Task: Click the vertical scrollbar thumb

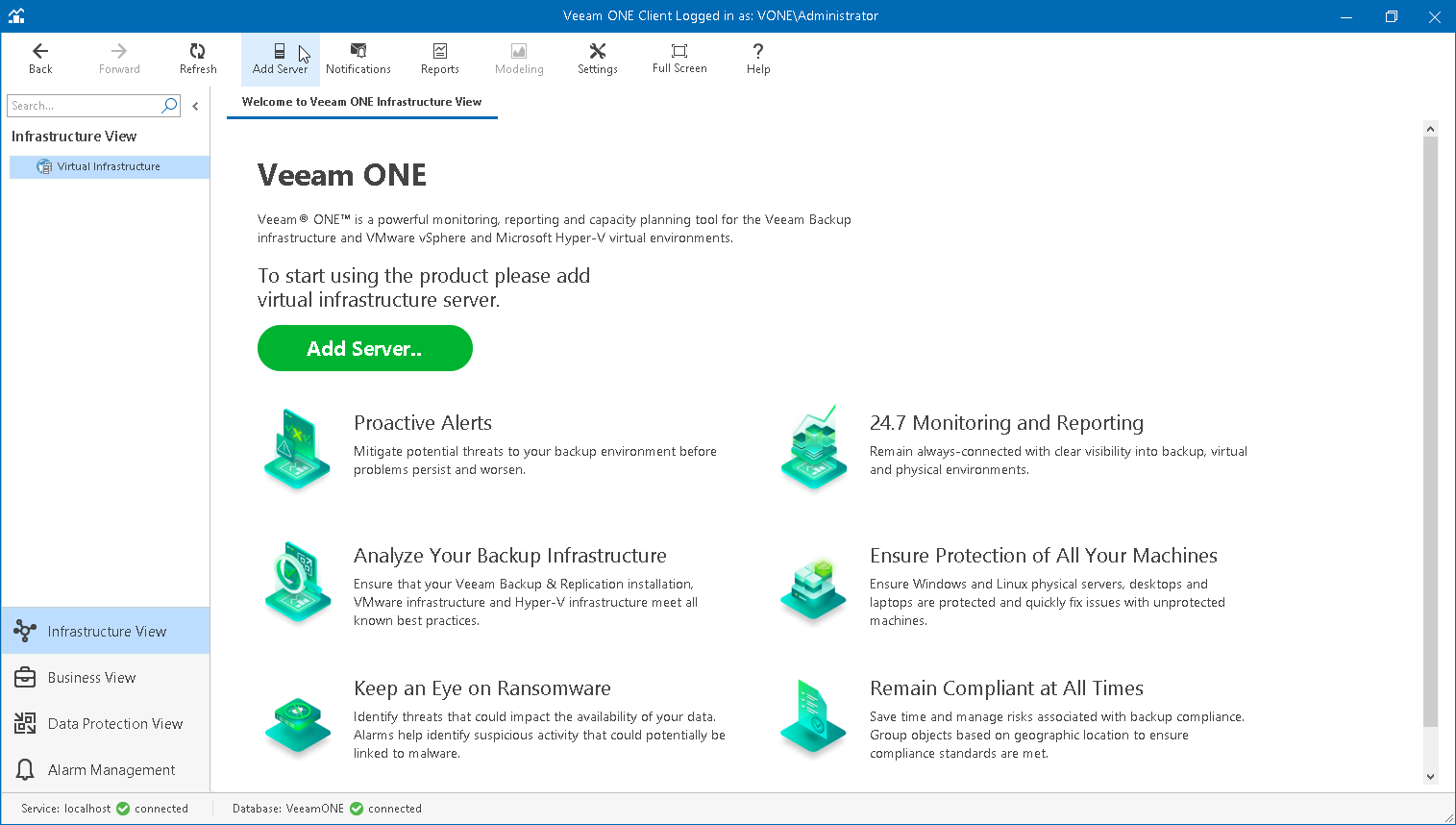Action: pos(1430,432)
